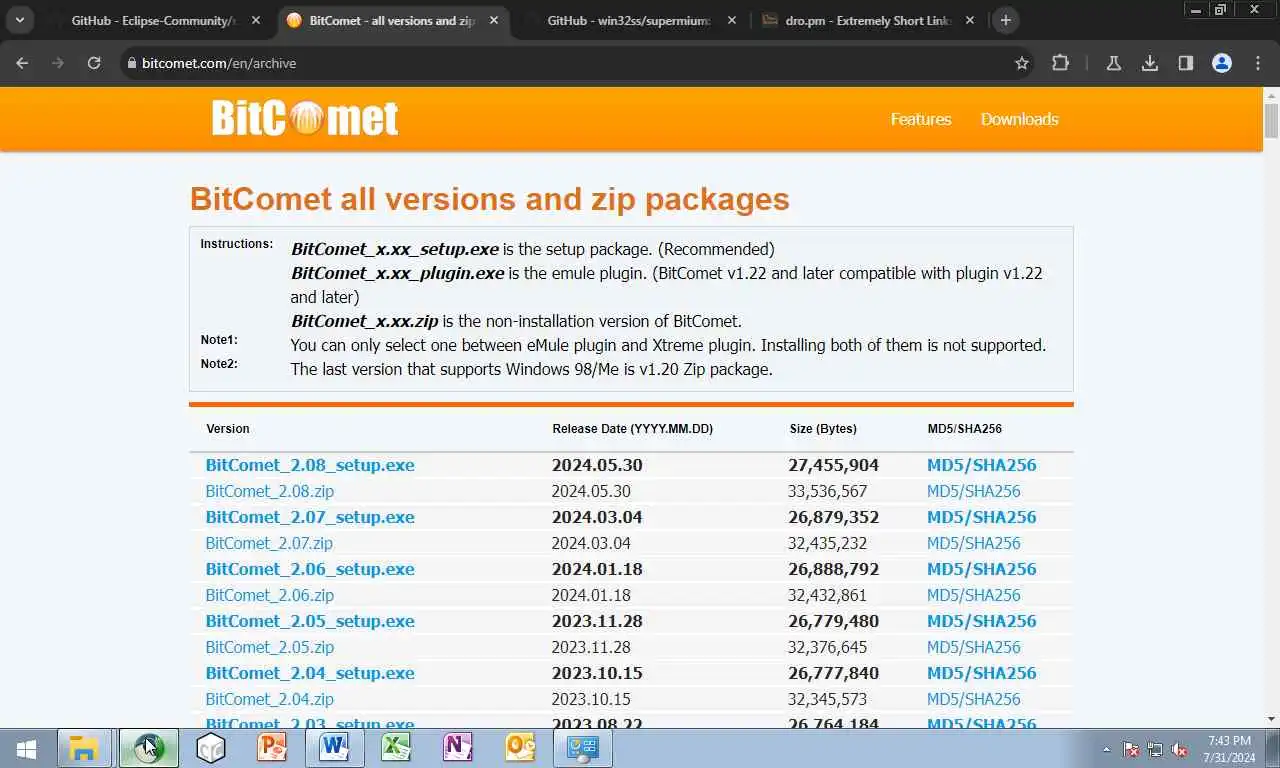Close the GitHub win32ss supermium tab
The image size is (1280, 768).
[x=732, y=20]
